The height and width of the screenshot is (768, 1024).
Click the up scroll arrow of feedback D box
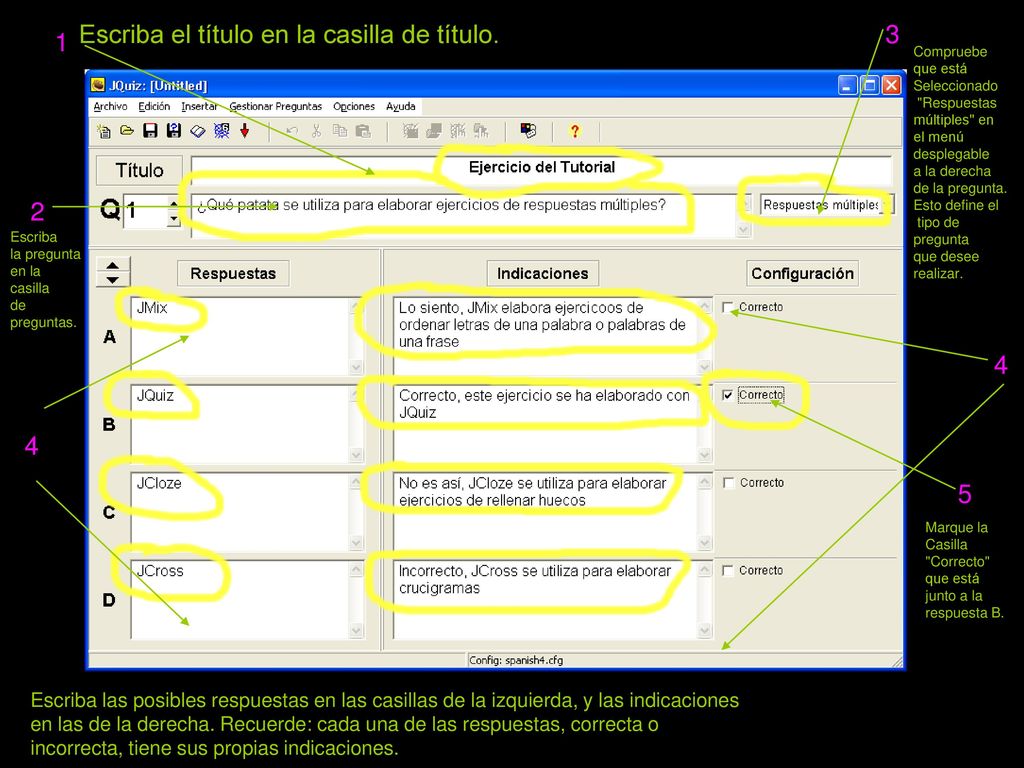(x=705, y=569)
